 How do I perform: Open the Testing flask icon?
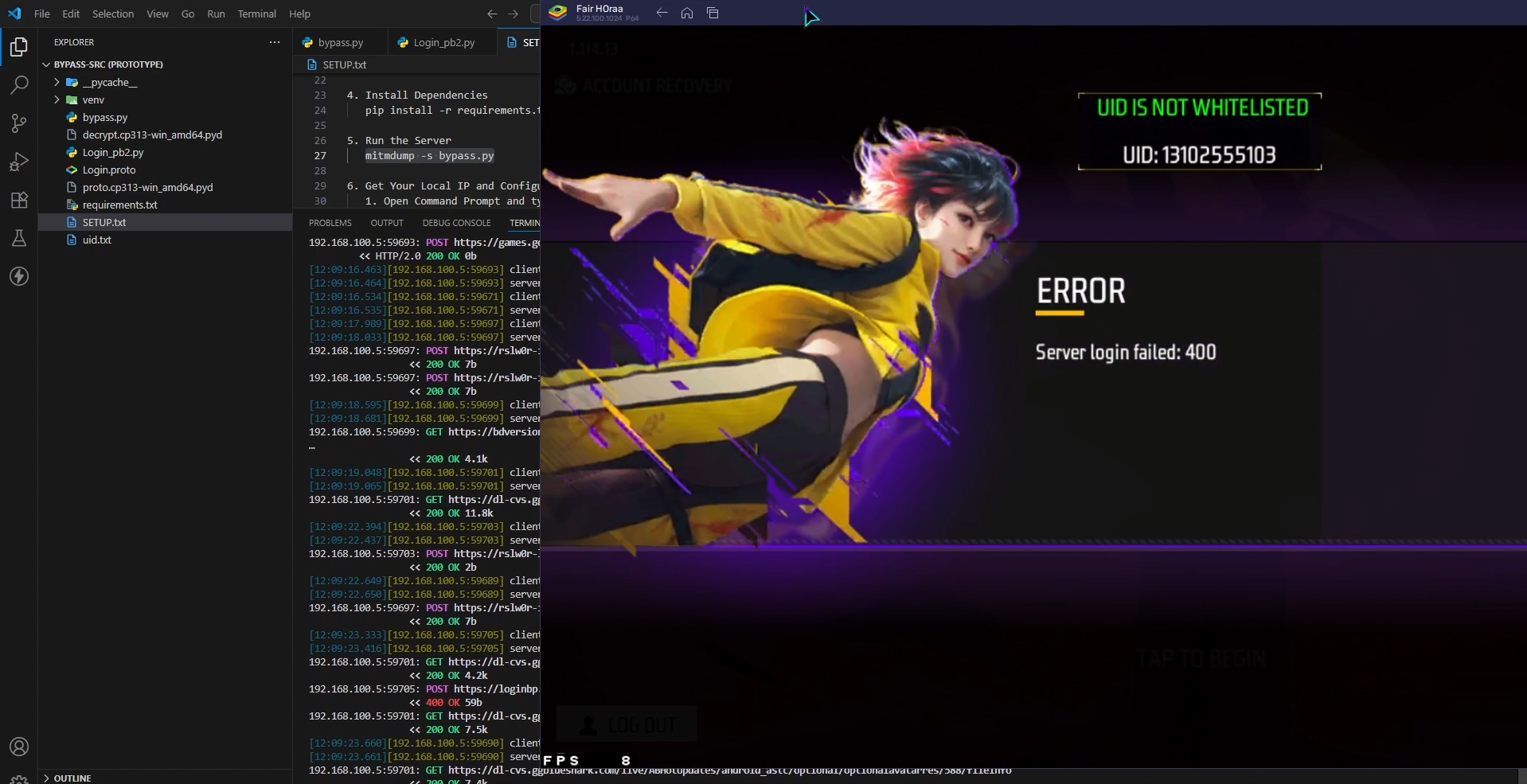pyautogui.click(x=18, y=238)
